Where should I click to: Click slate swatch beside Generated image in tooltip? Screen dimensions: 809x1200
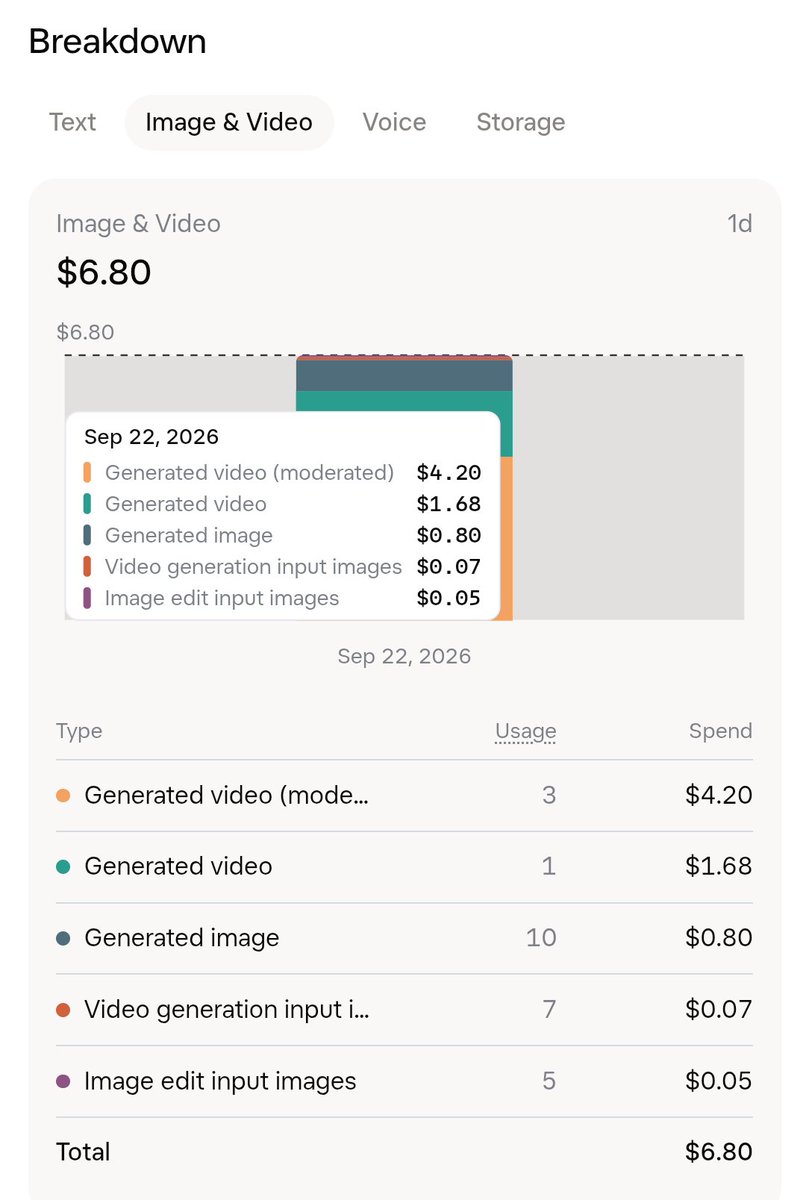pos(87,535)
